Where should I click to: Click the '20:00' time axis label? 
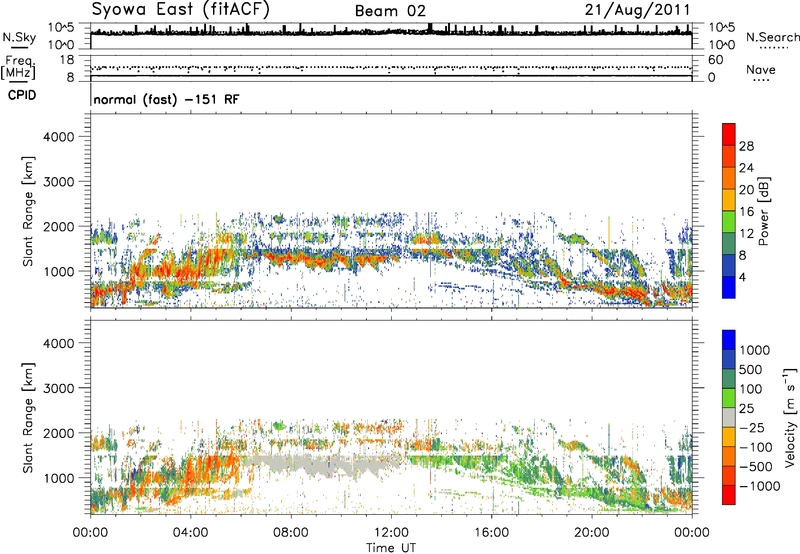[592, 533]
